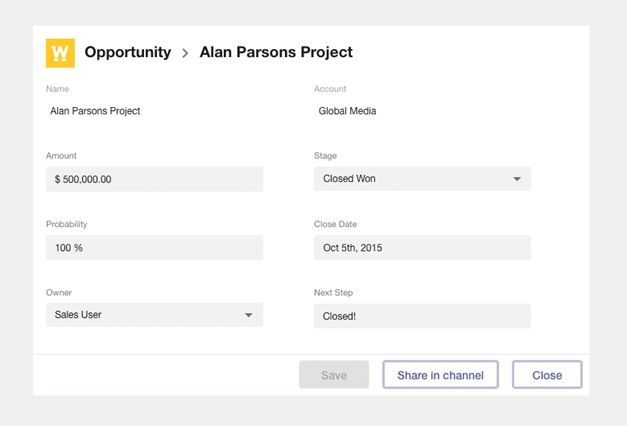Click the yellow W app logo icon
This screenshot has height=426, width=627.
pyautogui.click(x=60, y=53)
